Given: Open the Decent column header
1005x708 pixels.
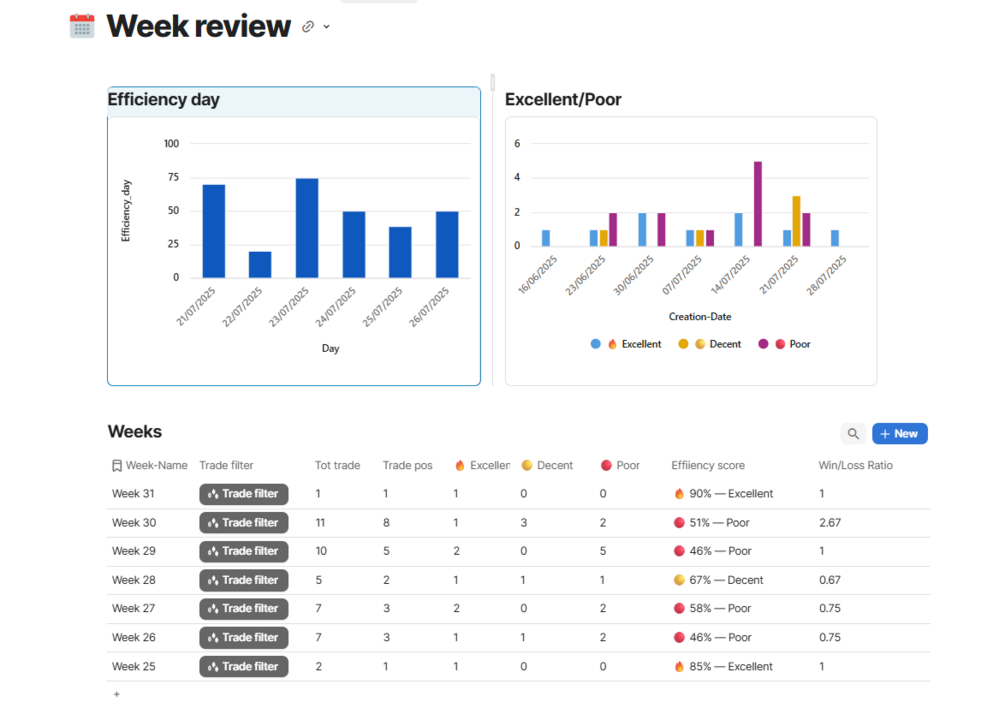Looking at the screenshot, I should coord(547,465).
